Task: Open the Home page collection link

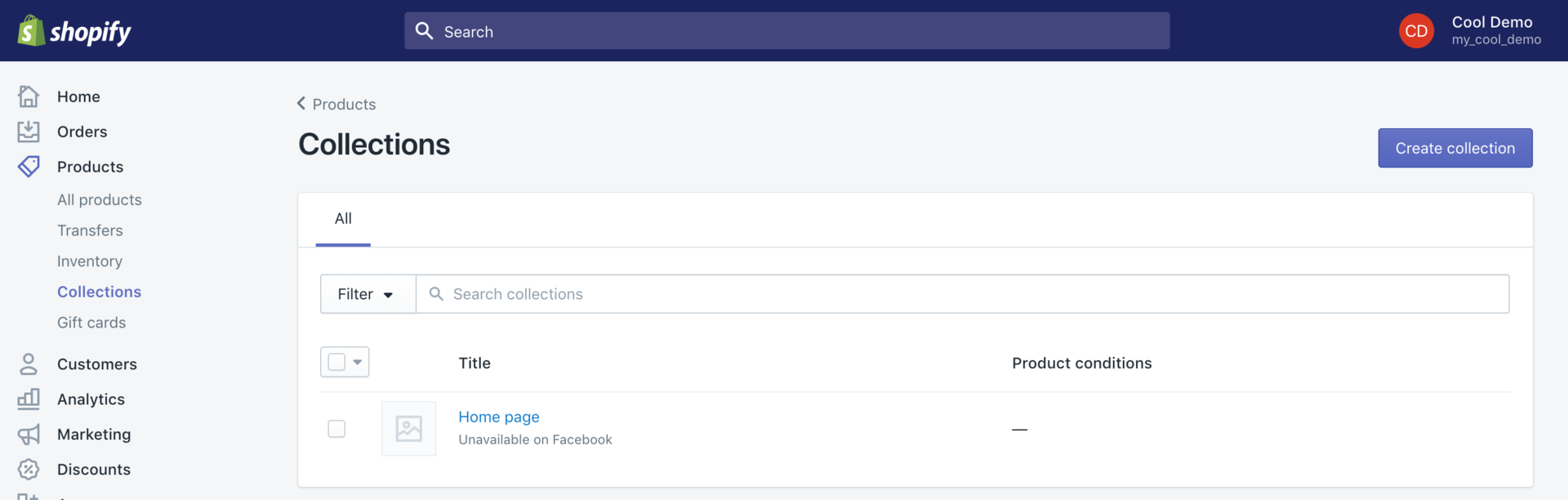Action: [x=498, y=417]
